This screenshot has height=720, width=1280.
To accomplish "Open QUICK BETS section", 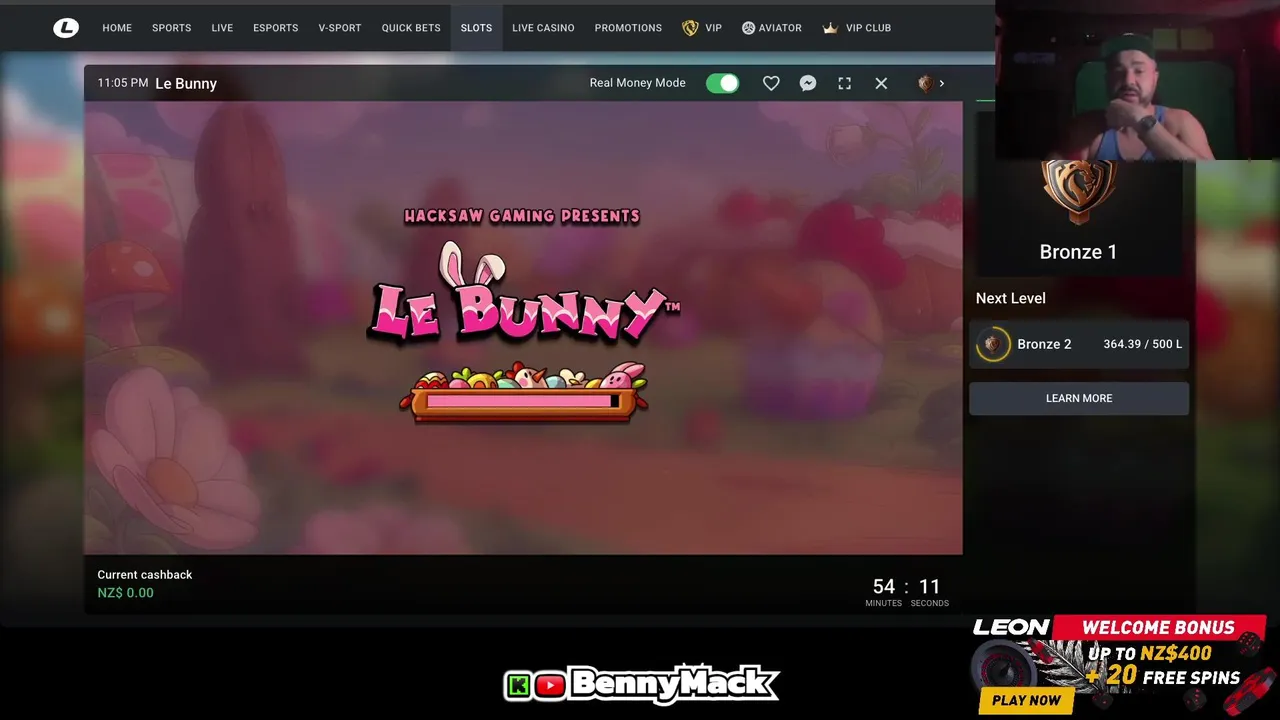I will [411, 28].
